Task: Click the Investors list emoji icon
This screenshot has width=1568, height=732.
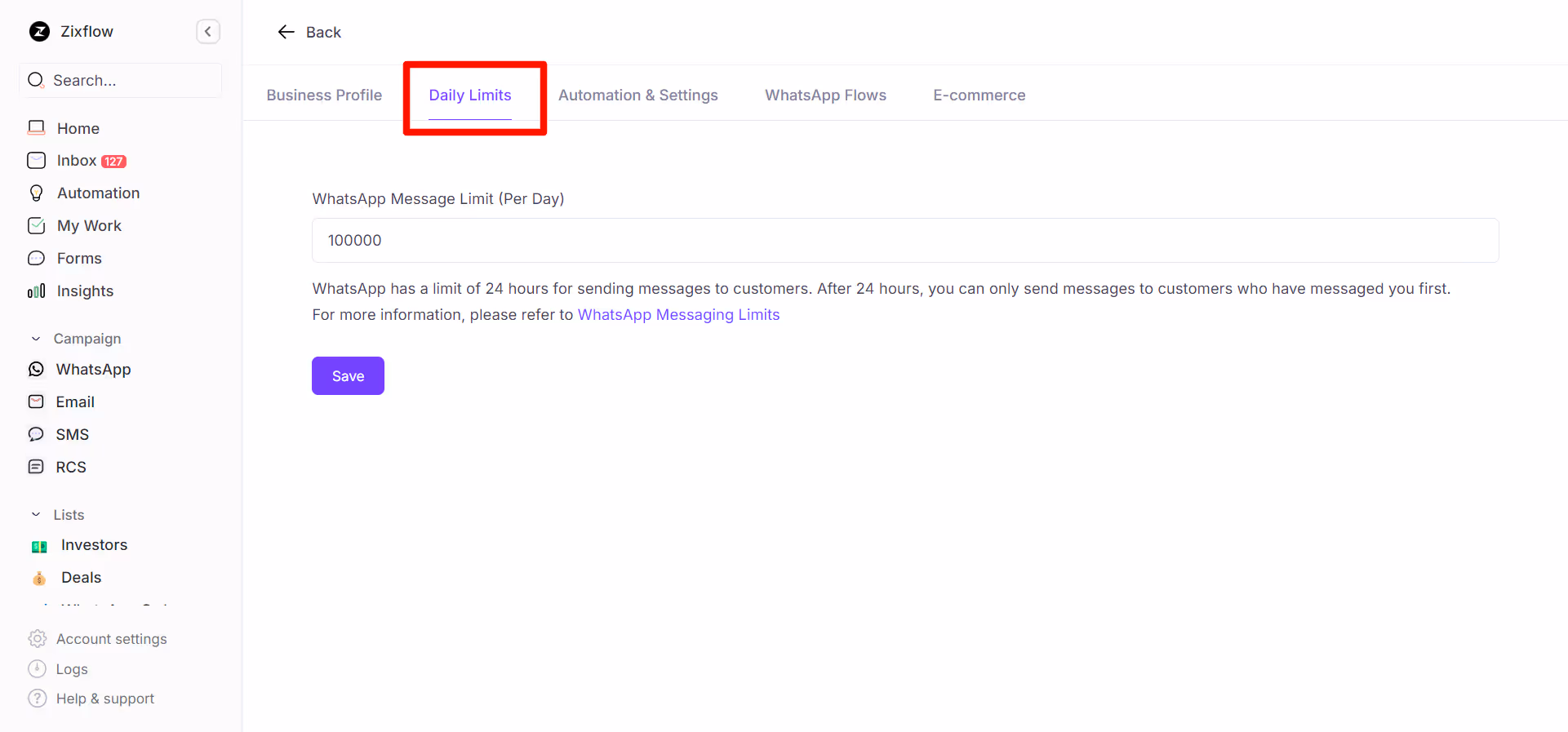Action: [x=39, y=546]
